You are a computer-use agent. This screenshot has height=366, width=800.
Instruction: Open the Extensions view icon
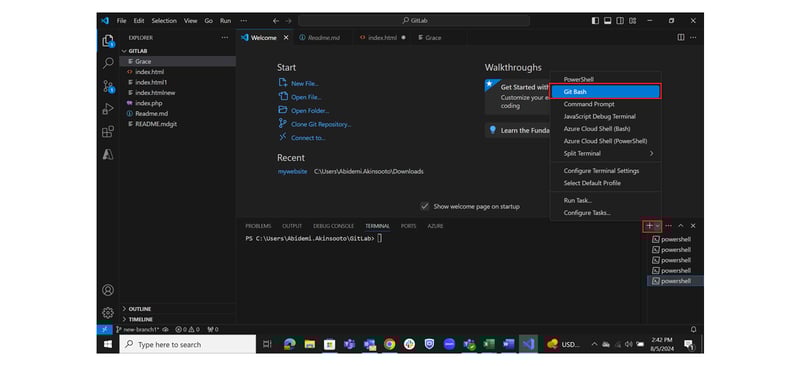click(x=108, y=132)
